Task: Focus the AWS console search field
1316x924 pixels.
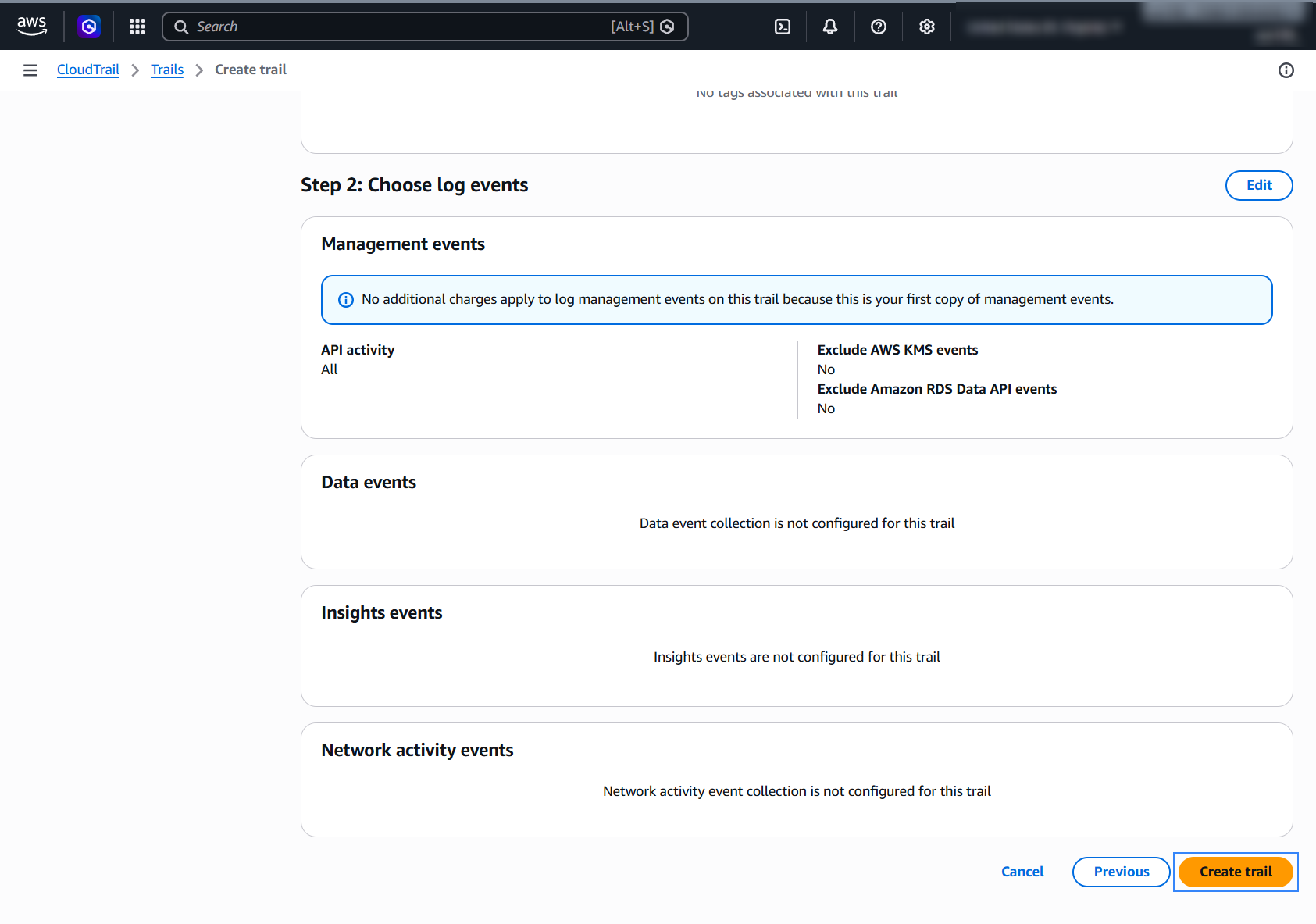Action: (425, 27)
